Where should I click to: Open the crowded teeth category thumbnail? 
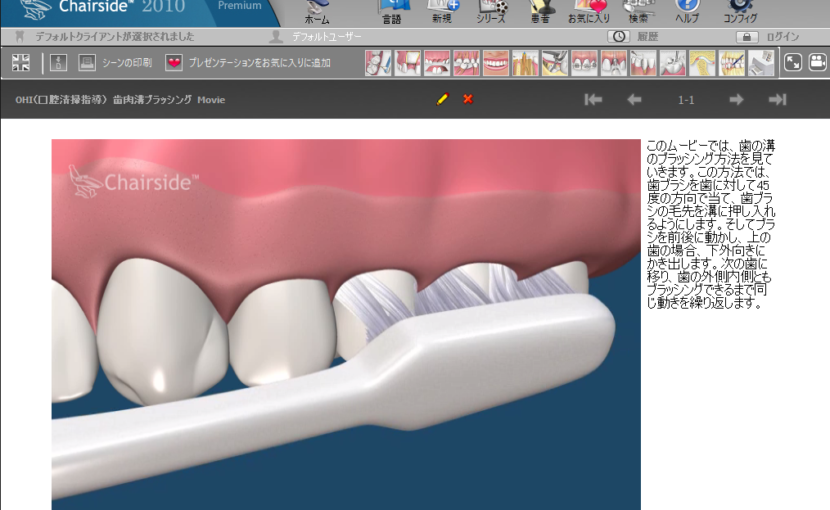(x=466, y=63)
